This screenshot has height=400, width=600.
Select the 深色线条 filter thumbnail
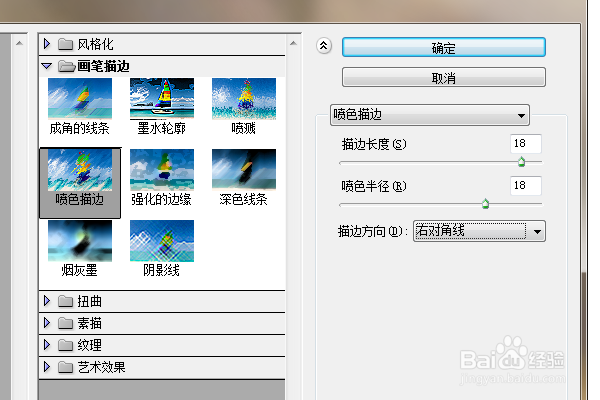(x=244, y=170)
